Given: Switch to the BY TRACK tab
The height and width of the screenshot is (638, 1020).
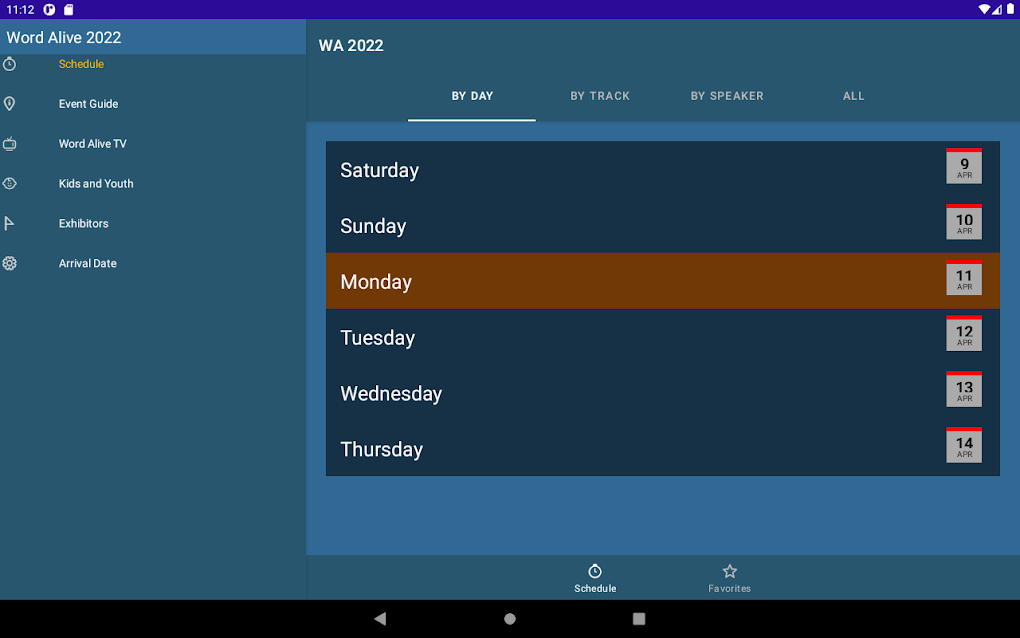Looking at the screenshot, I should pyautogui.click(x=600, y=96).
